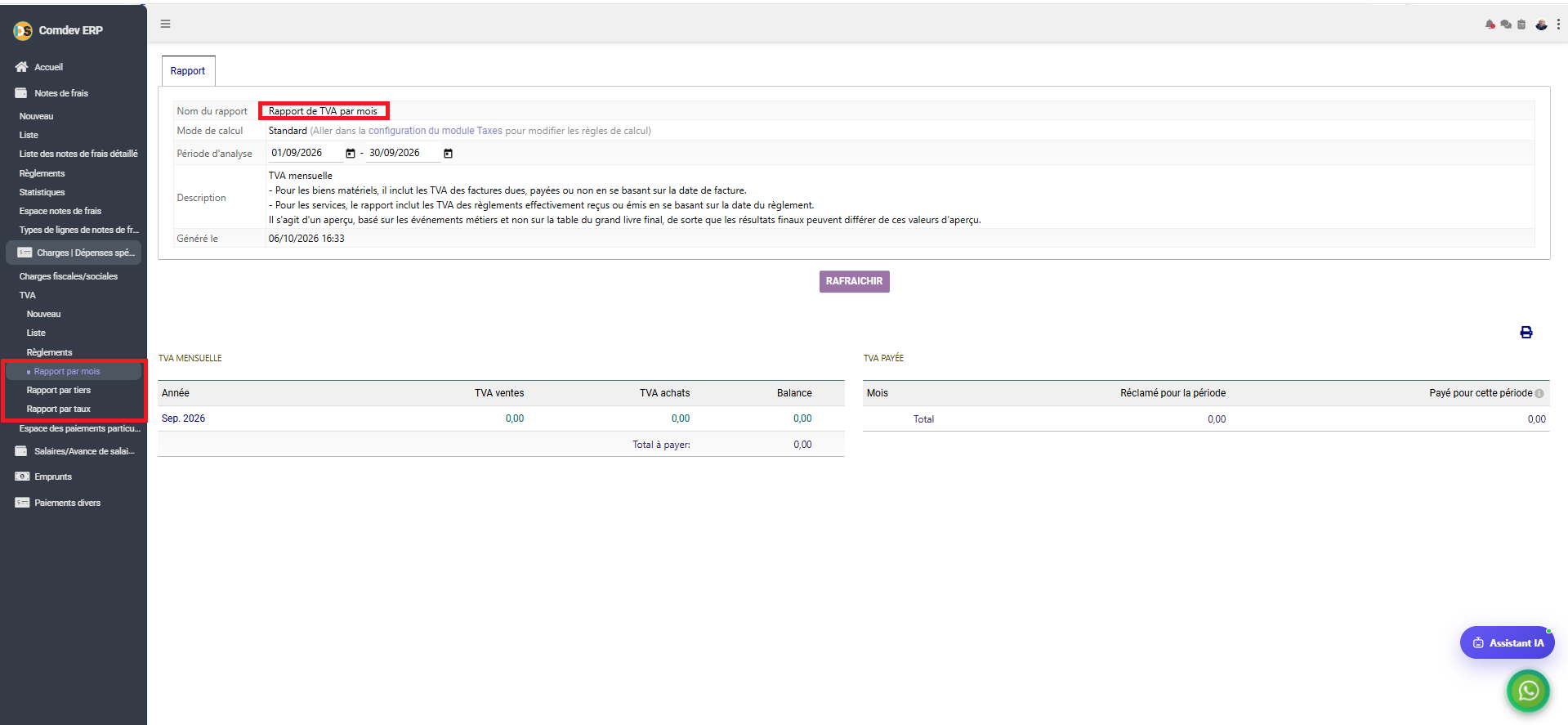Click the TVA ventes column header

coord(499,393)
